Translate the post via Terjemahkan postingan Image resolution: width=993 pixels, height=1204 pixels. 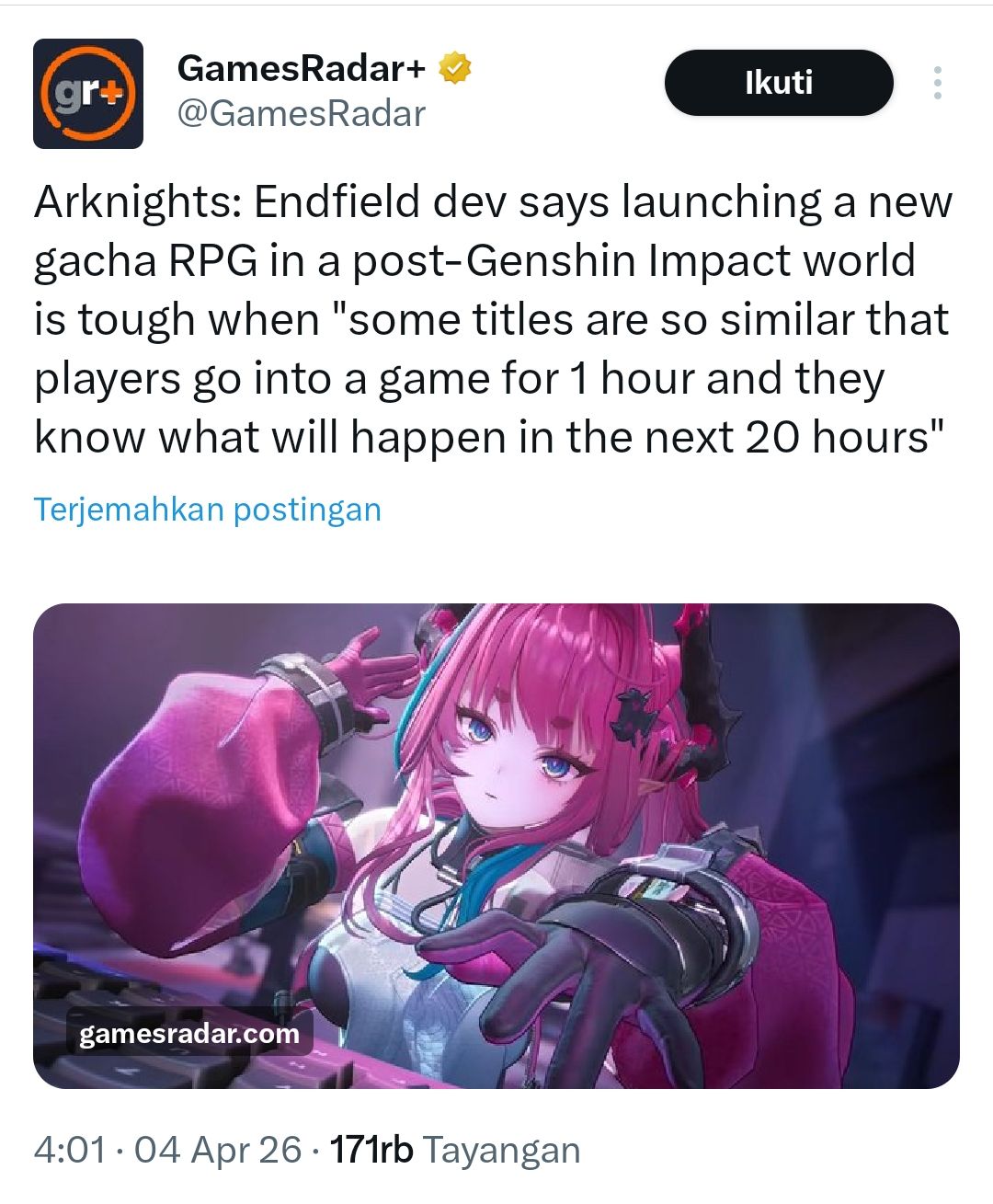click(x=208, y=509)
